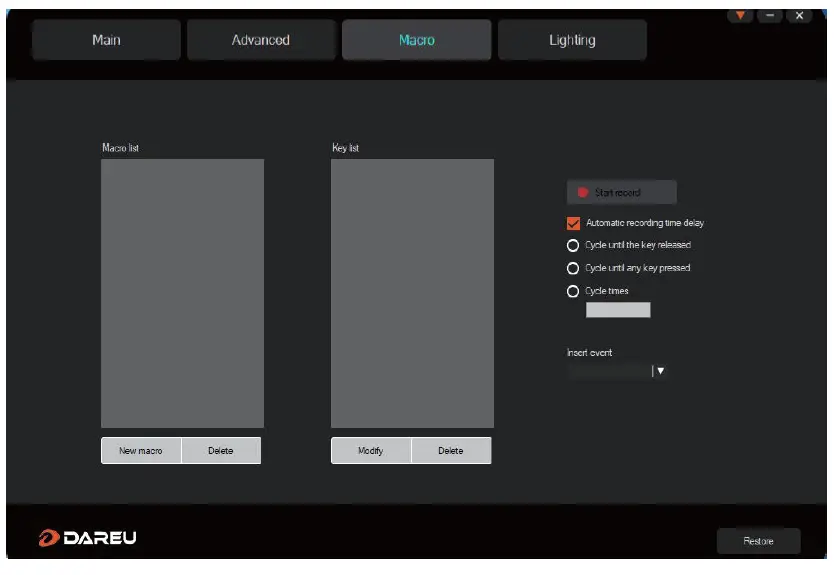This screenshot has height=575, width=834.
Task: Close the Dareu software window
Action: (799, 15)
